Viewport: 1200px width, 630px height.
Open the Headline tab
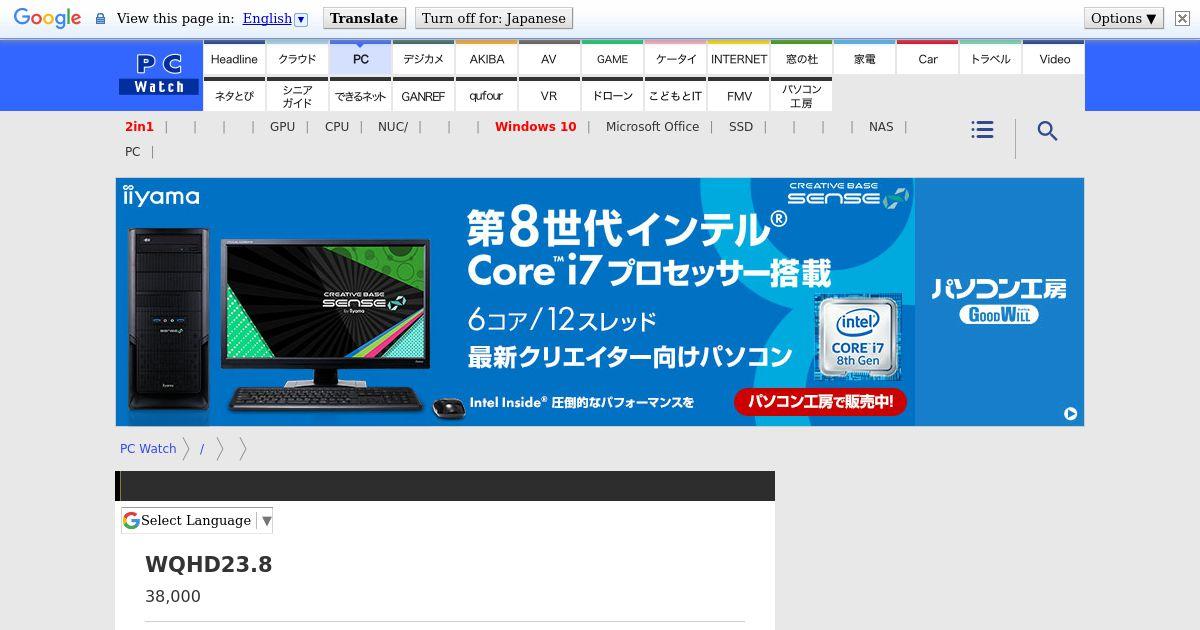click(234, 59)
